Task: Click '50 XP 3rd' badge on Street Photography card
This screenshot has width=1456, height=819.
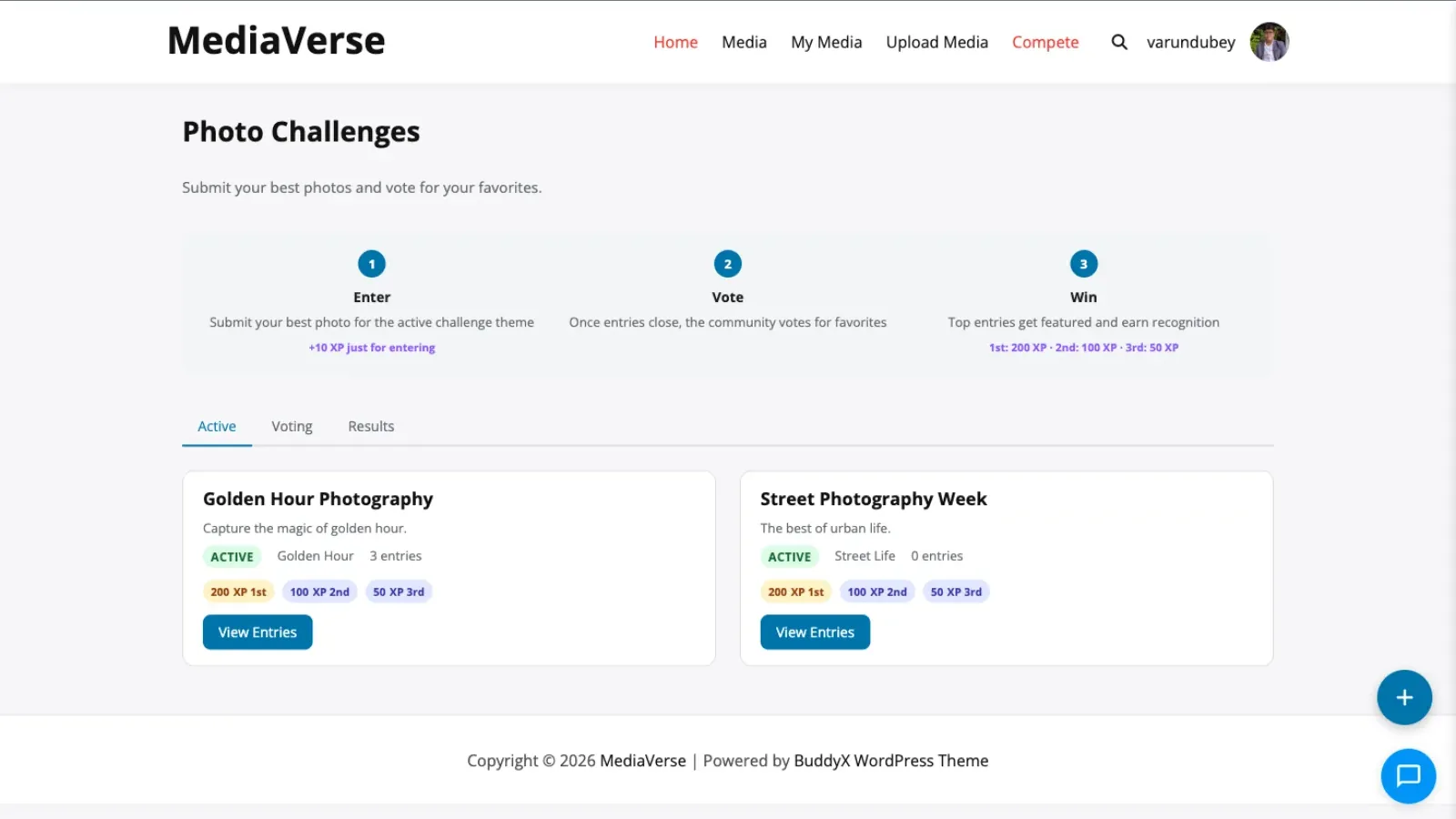Action: 956,591
